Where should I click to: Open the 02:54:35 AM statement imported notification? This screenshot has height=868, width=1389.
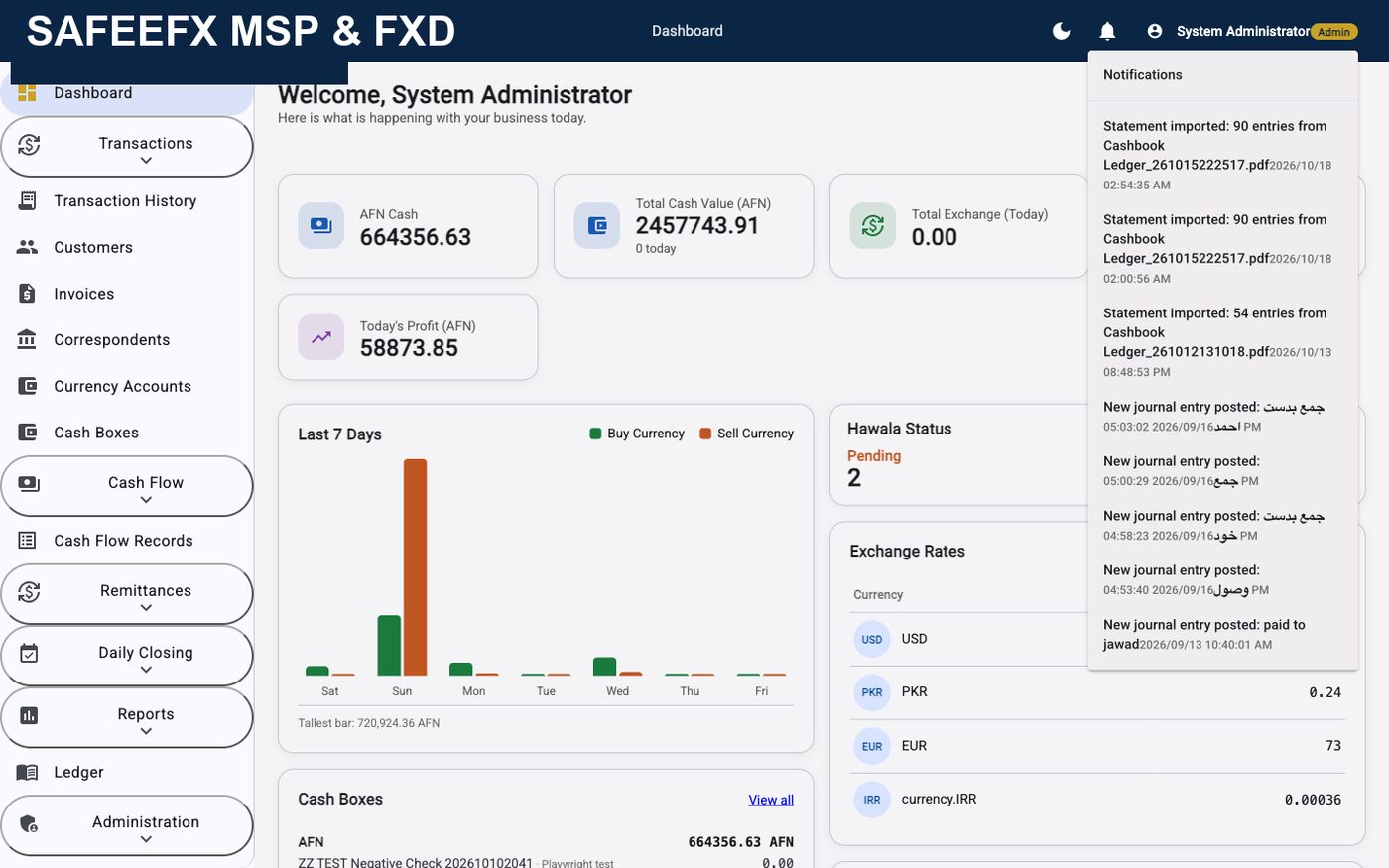[1222, 155]
